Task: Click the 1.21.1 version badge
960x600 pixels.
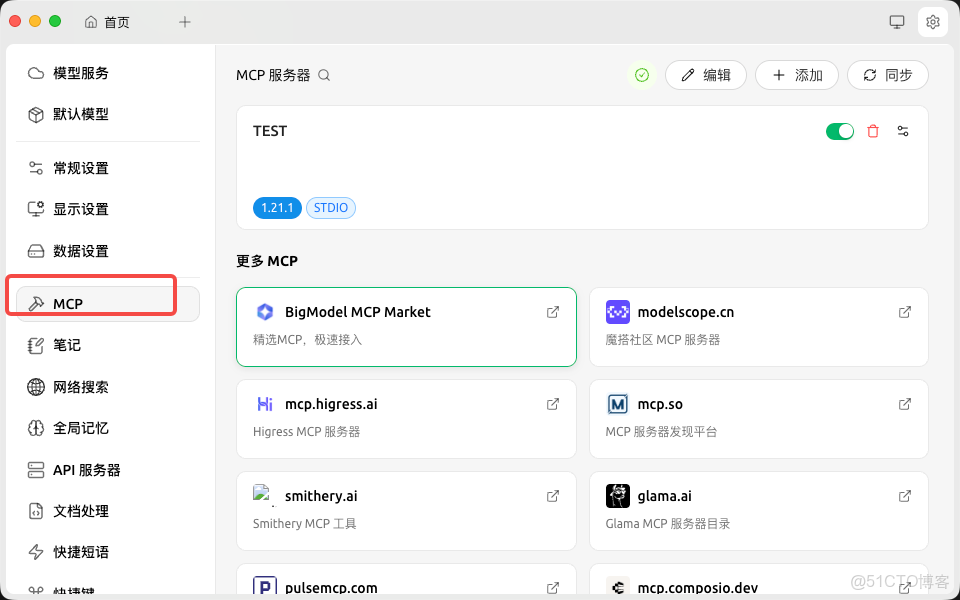Action: pyautogui.click(x=277, y=207)
